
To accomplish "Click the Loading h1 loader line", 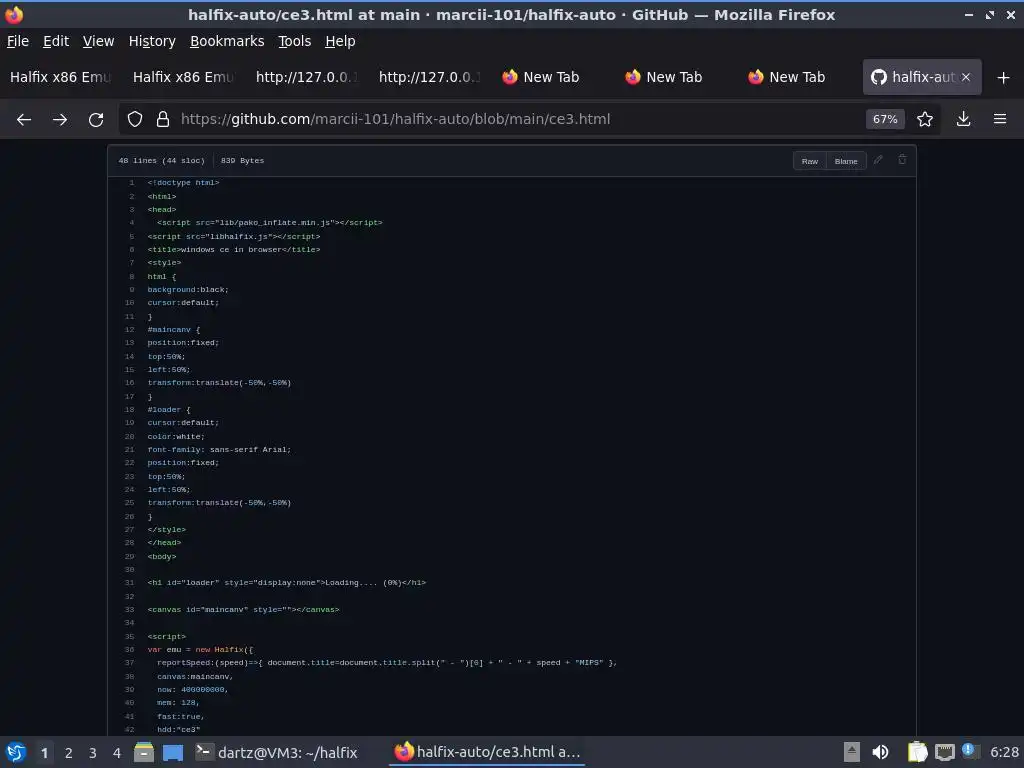I will coord(287,583).
